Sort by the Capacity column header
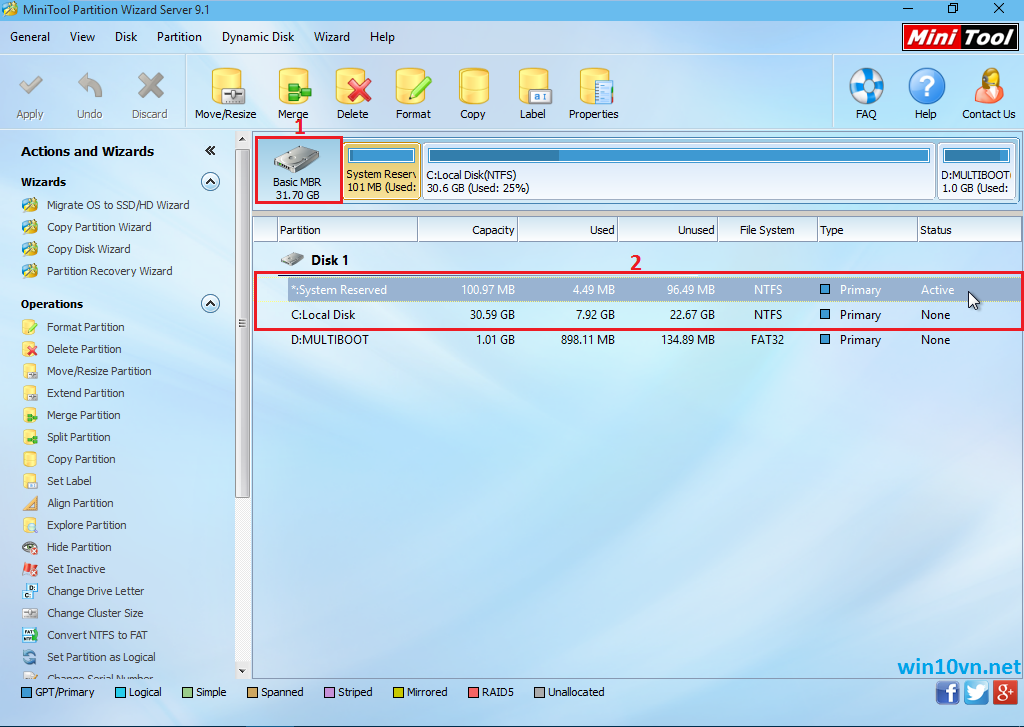This screenshot has width=1024, height=727. click(x=468, y=230)
